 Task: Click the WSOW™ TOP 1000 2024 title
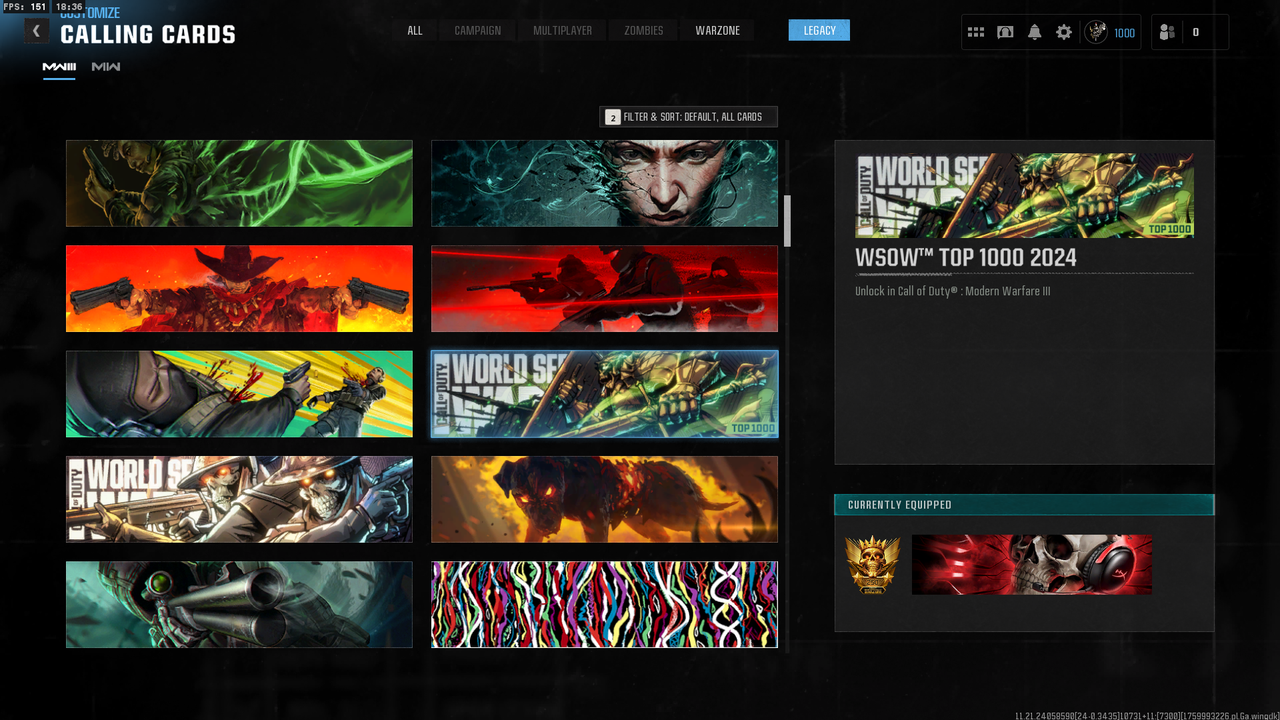[966, 258]
